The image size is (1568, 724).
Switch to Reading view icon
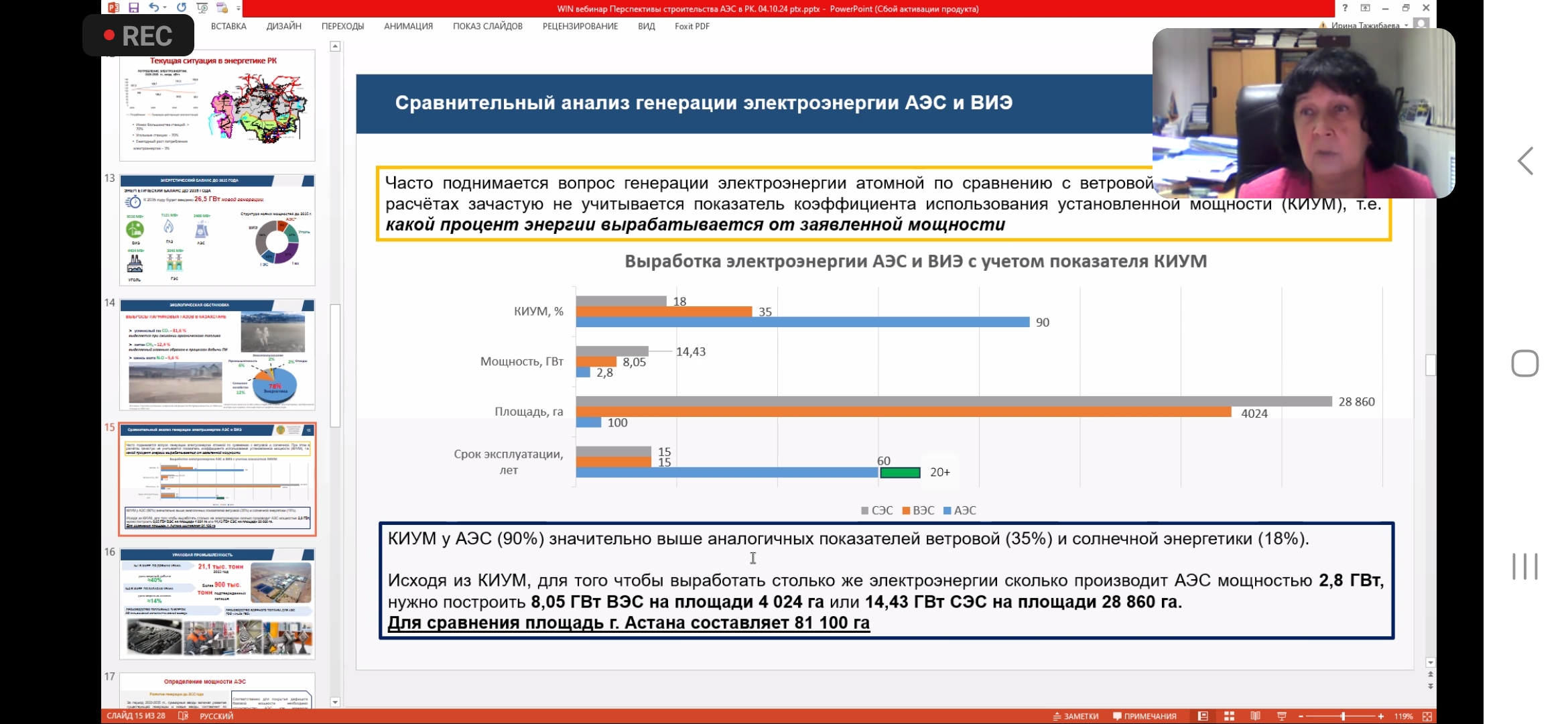point(1255,716)
